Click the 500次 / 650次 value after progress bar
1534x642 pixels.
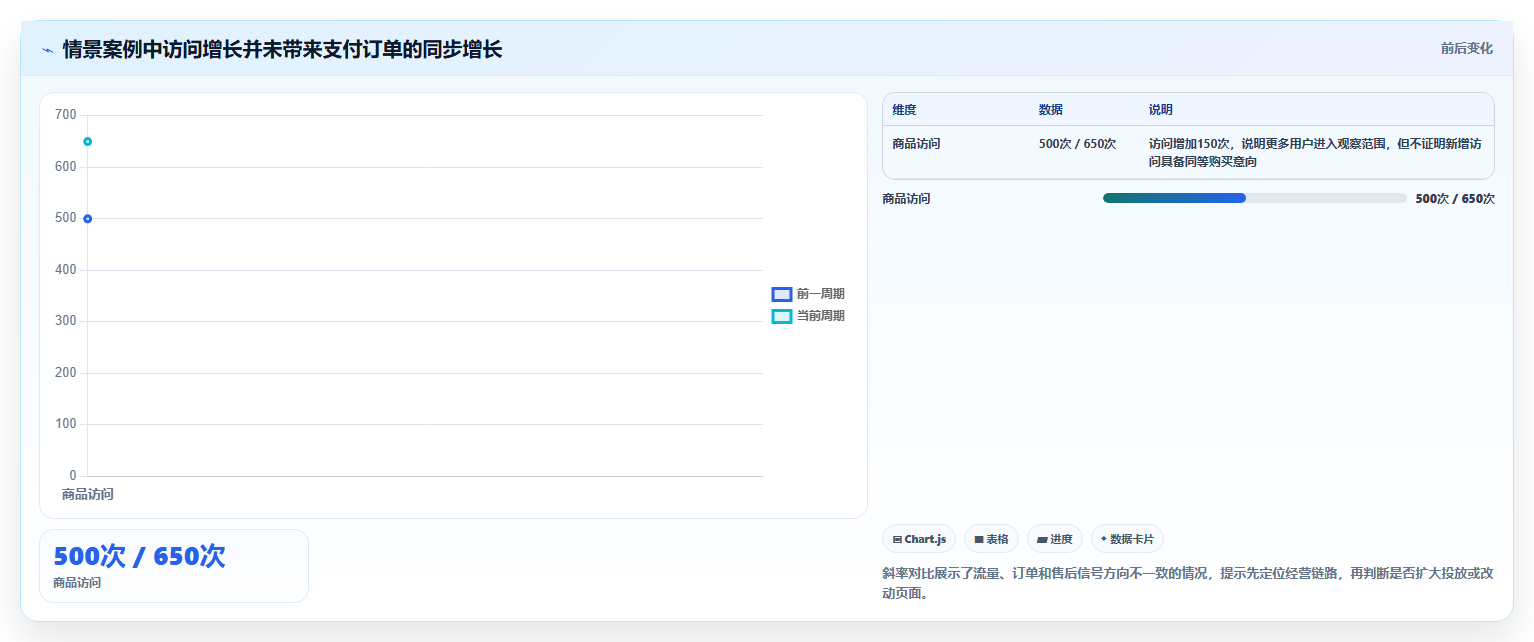click(x=1455, y=199)
